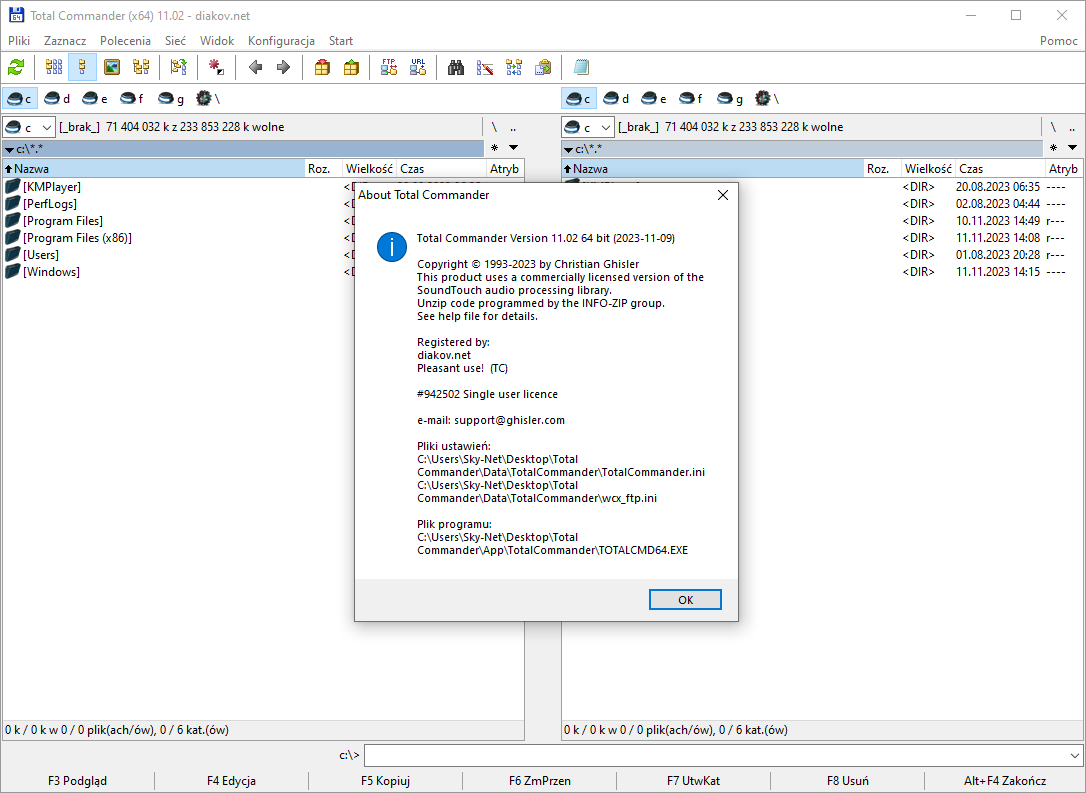Screen dimensions: 1086x793
Task: Click the Reread source refresh icon
Action: pyautogui.click(x=16, y=67)
